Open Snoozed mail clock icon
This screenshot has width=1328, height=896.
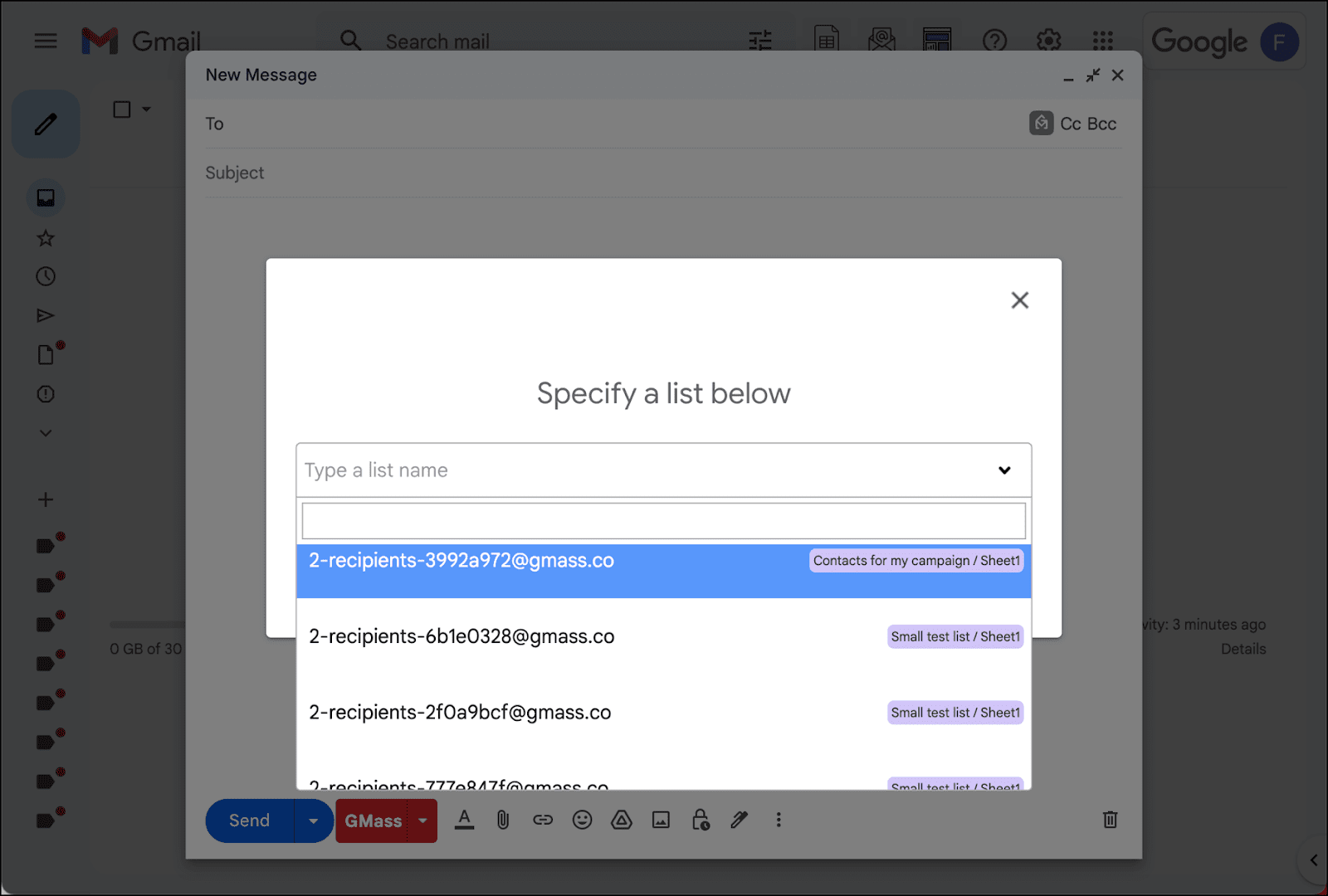[x=46, y=276]
